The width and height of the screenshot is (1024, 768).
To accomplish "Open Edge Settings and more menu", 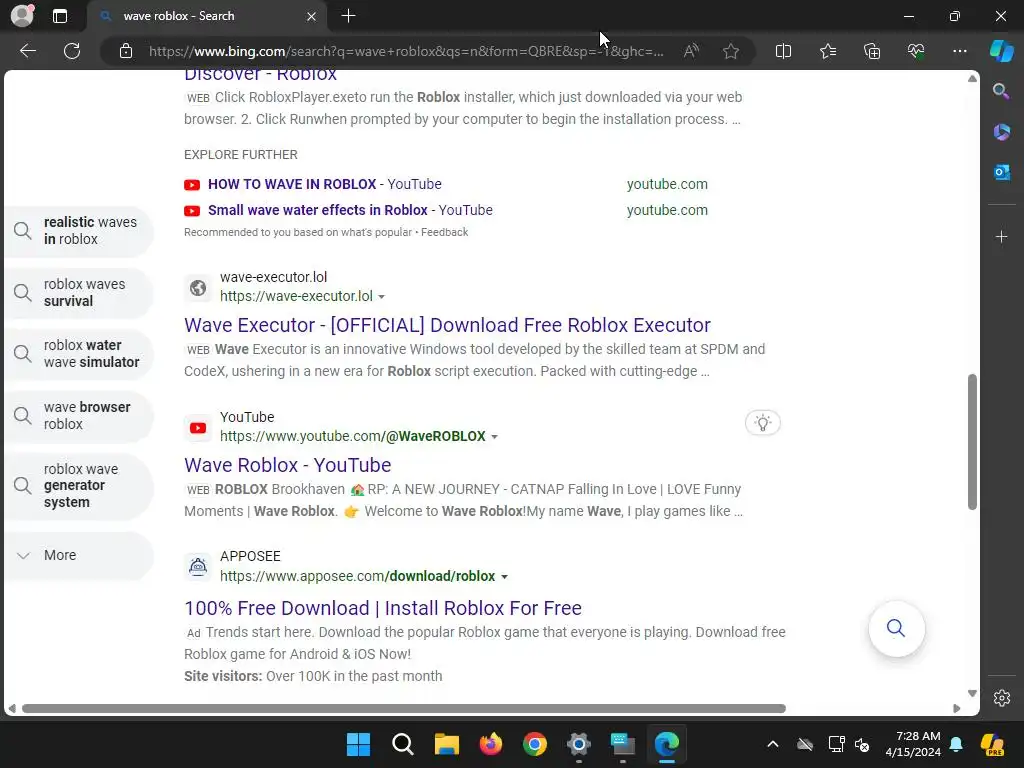I will pyautogui.click(x=959, y=51).
